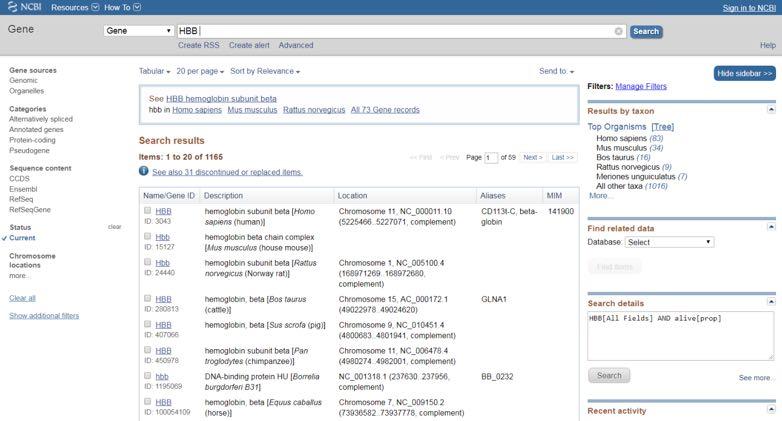Tick the checkbox for Hbb ID 15127
Viewport: 782px width, 421px height.
(x=148, y=236)
